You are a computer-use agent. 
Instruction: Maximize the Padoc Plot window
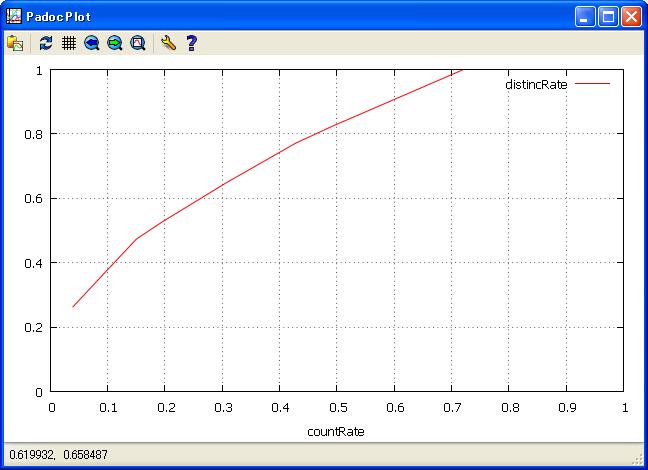[x=608, y=16]
